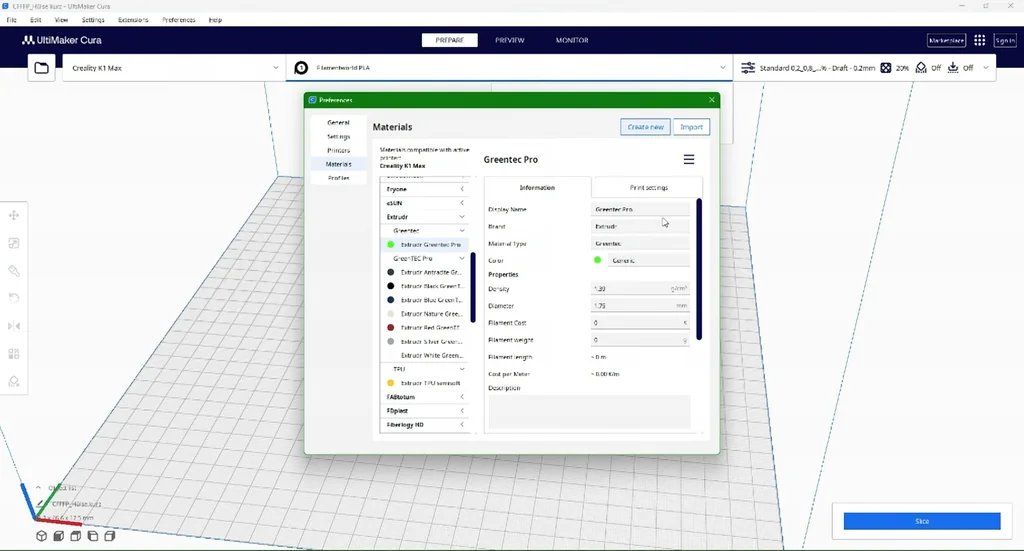Select the Information tab
This screenshot has width=1024, height=551.
pyautogui.click(x=537, y=188)
